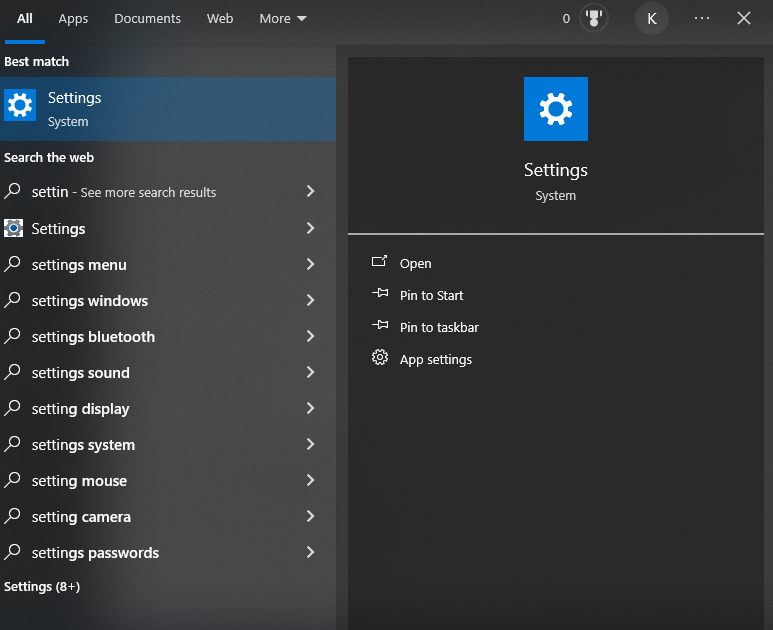Expand the settings bluetooth suggestion chevron

(310, 336)
